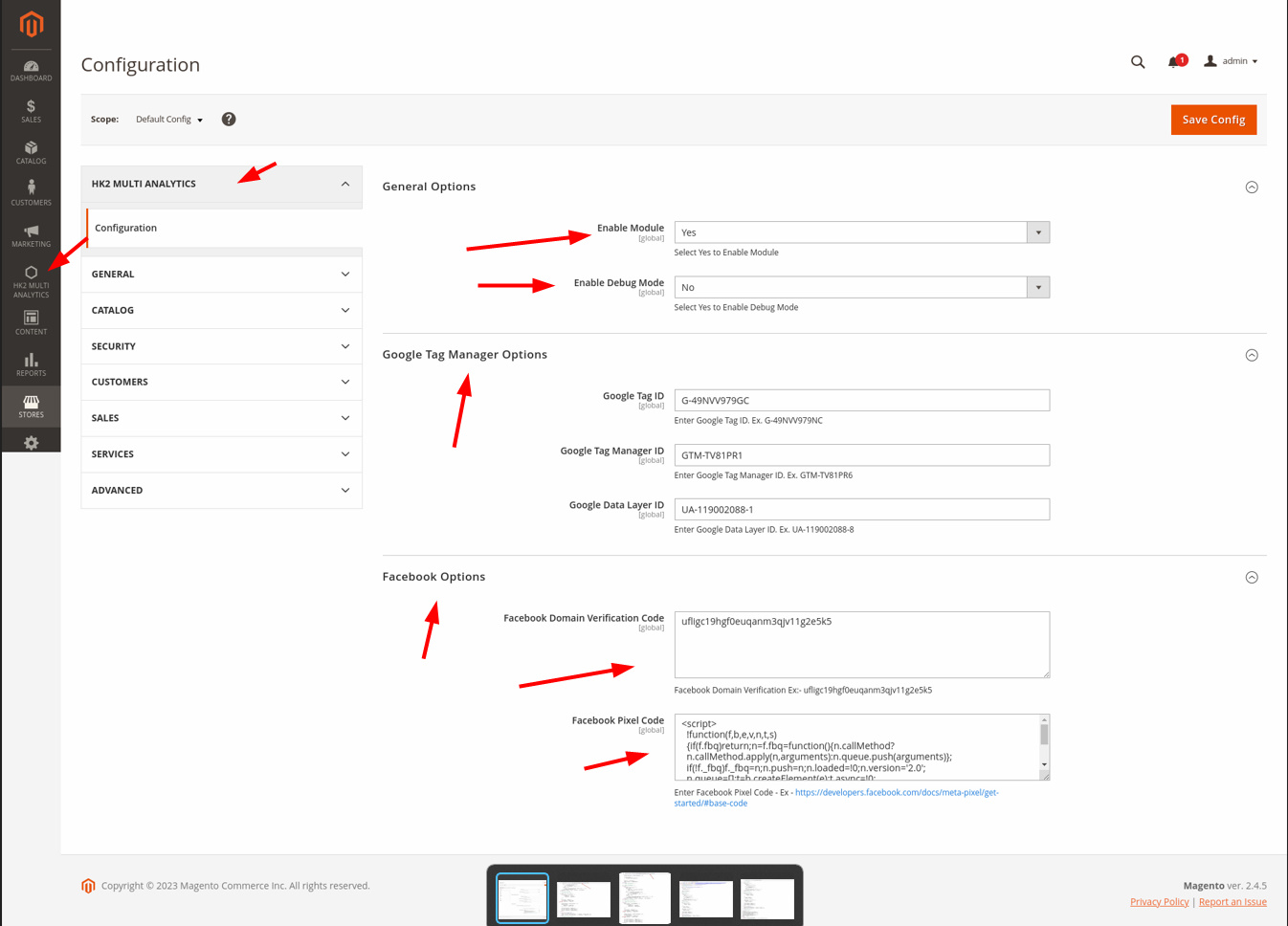Viewport: 1288px width, 926px height.
Task: Click the Google Tag Manager ID field
Action: [x=861, y=455]
